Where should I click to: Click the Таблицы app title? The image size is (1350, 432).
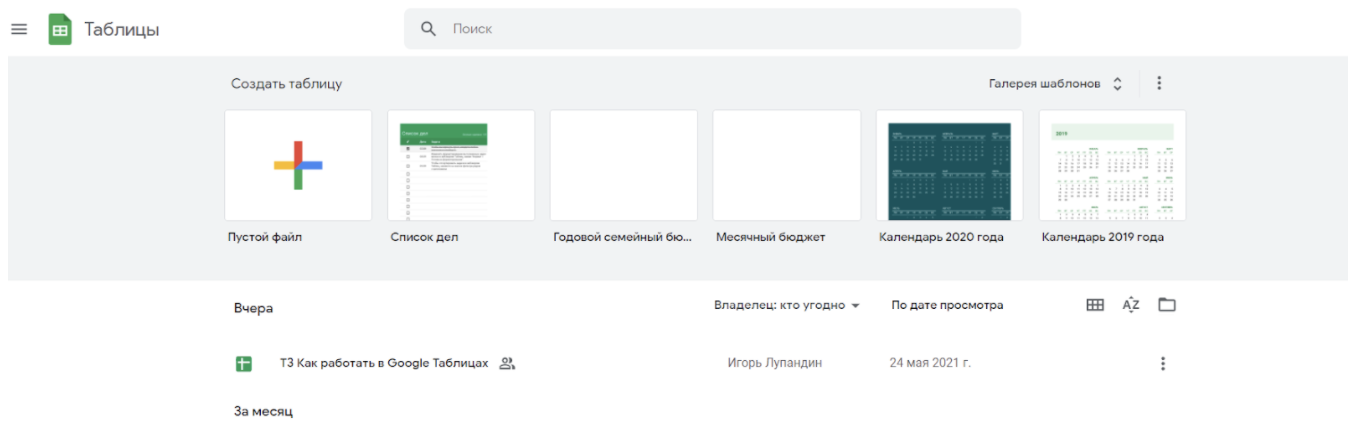(x=121, y=29)
